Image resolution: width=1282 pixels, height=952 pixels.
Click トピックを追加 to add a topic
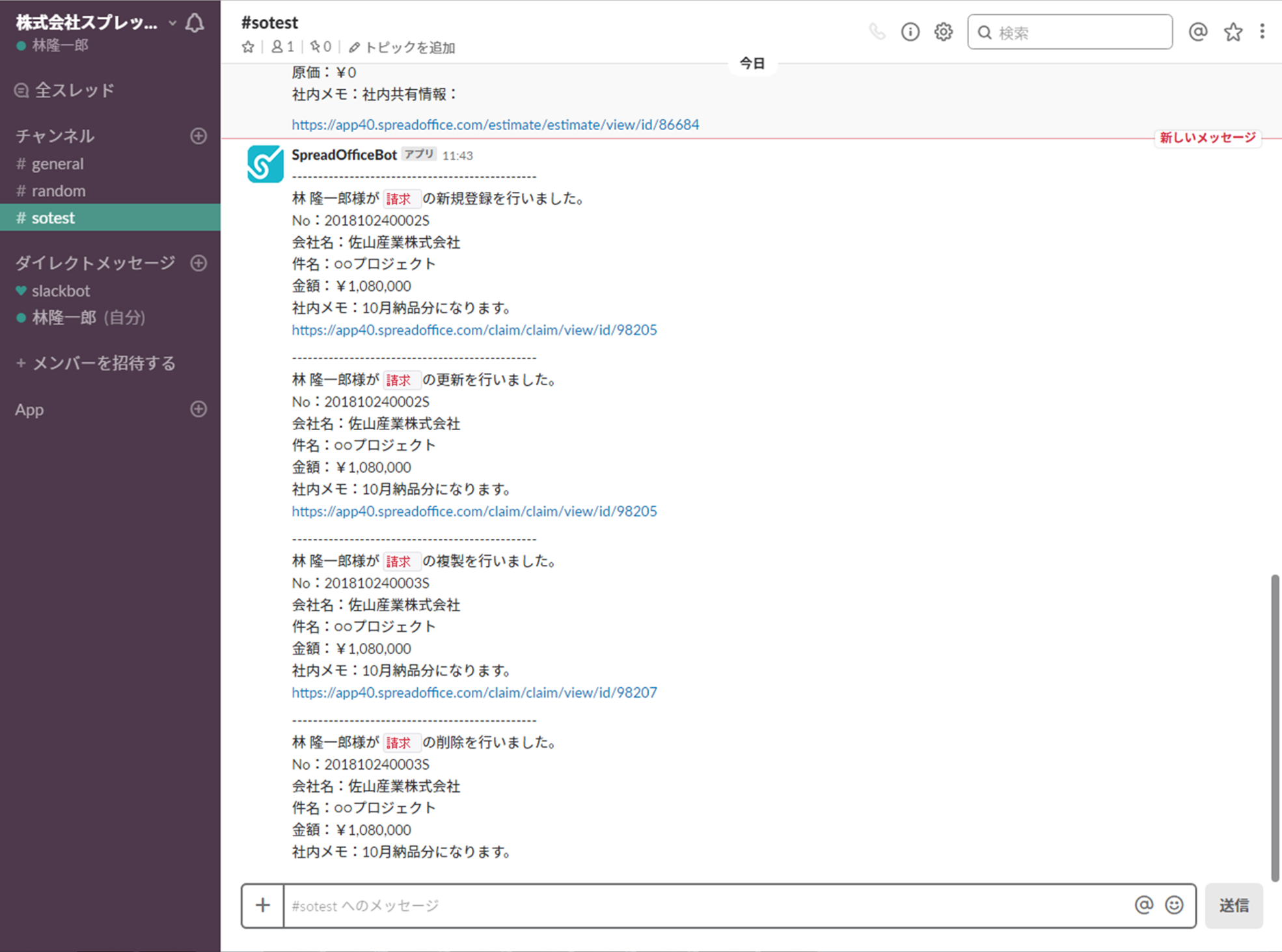click(x=402, y=48)
